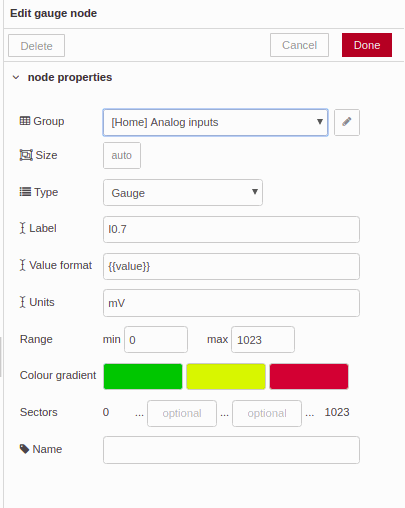Image resolution: width=405 pixels, height=508 pixels.
Task: Edit group with the pencil icon
Action: pyautogui.click(x=347, y=122)
